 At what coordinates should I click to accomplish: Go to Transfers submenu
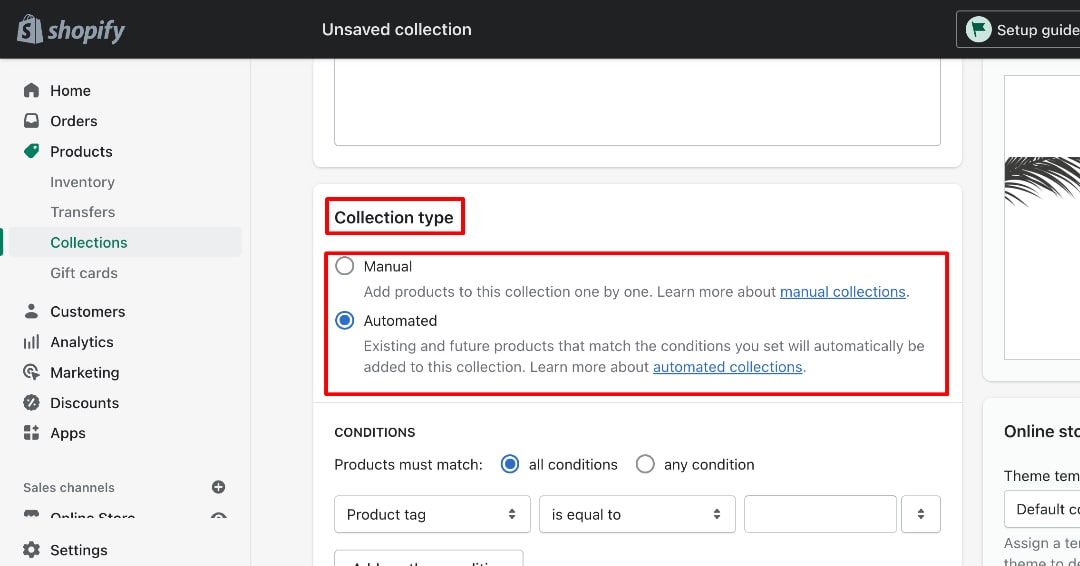pos(83,212)
